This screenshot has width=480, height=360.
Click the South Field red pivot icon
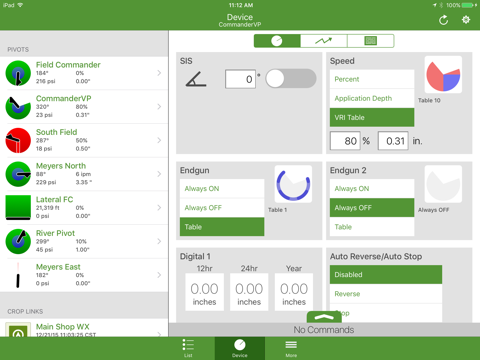pyautogui.click(x=18, y=140)
